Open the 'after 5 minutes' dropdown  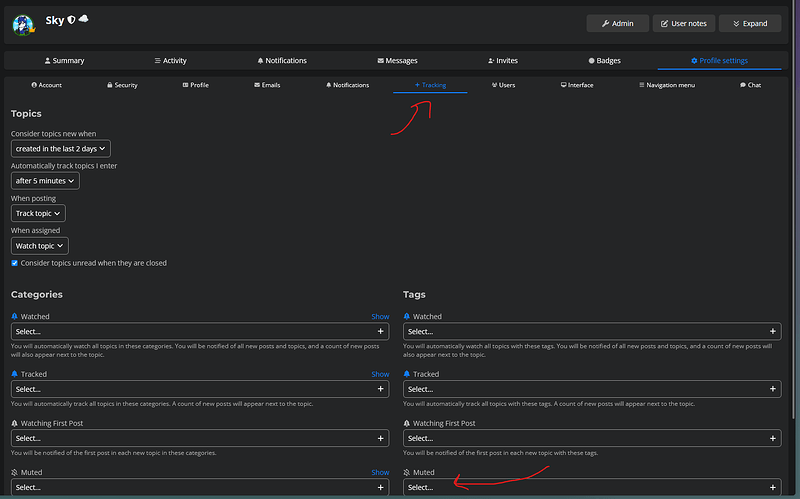click(x=45, y=181)
